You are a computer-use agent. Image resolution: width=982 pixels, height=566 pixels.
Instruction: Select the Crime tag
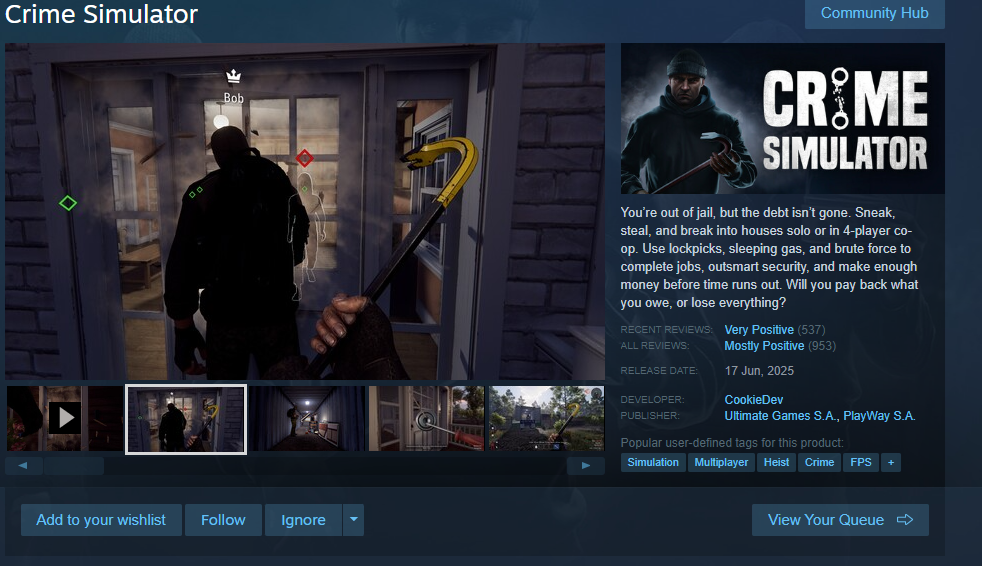(819, 462)
